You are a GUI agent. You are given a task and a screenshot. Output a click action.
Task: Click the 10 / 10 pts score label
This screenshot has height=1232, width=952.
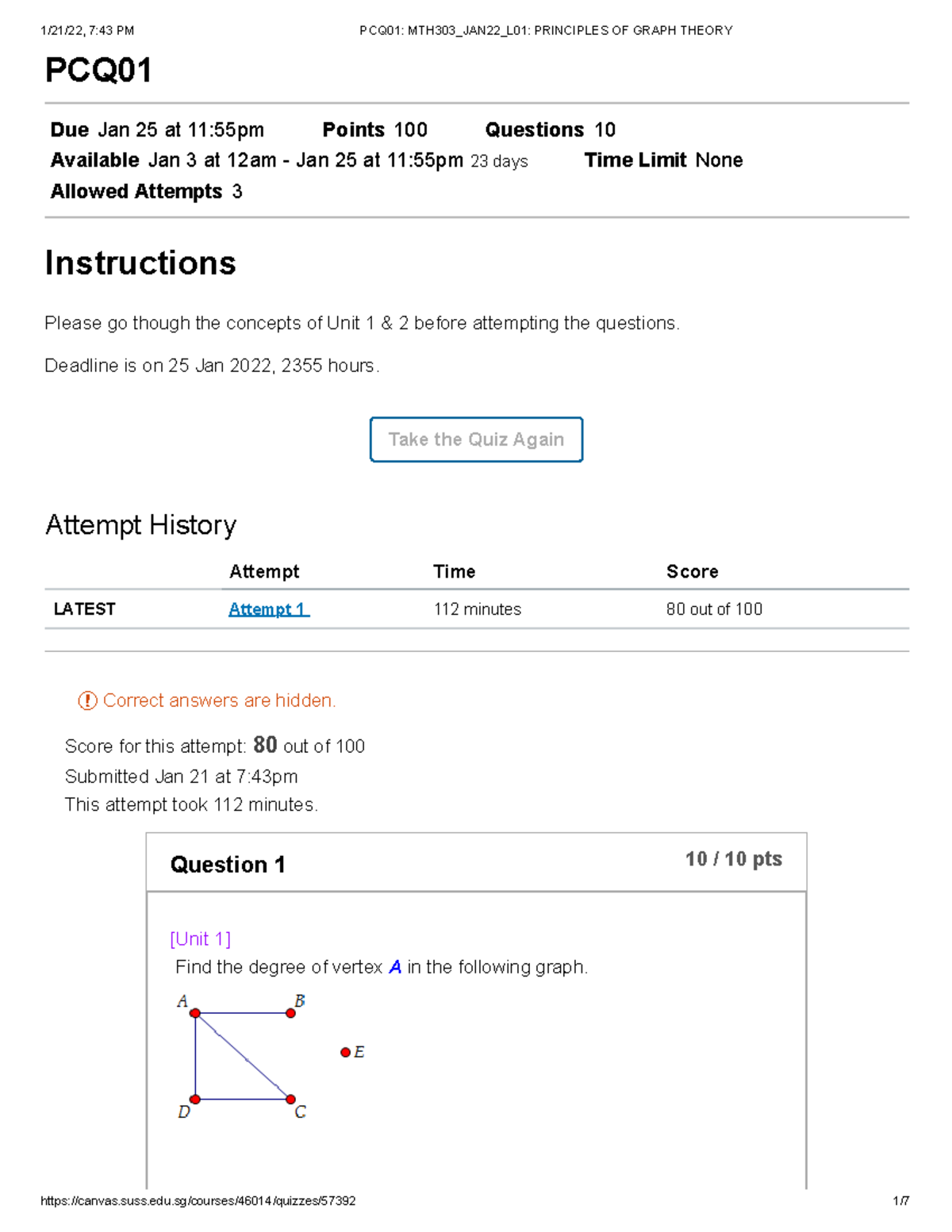coord(733,858)
